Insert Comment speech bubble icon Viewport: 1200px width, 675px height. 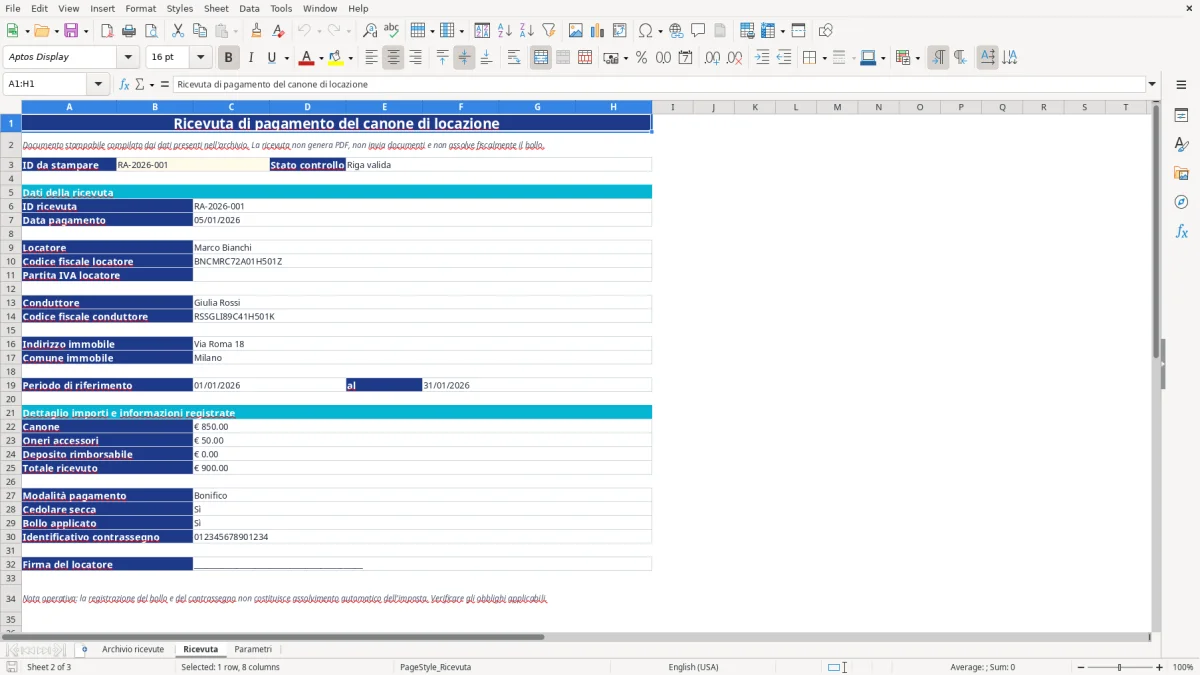click(x=698, y=31)
